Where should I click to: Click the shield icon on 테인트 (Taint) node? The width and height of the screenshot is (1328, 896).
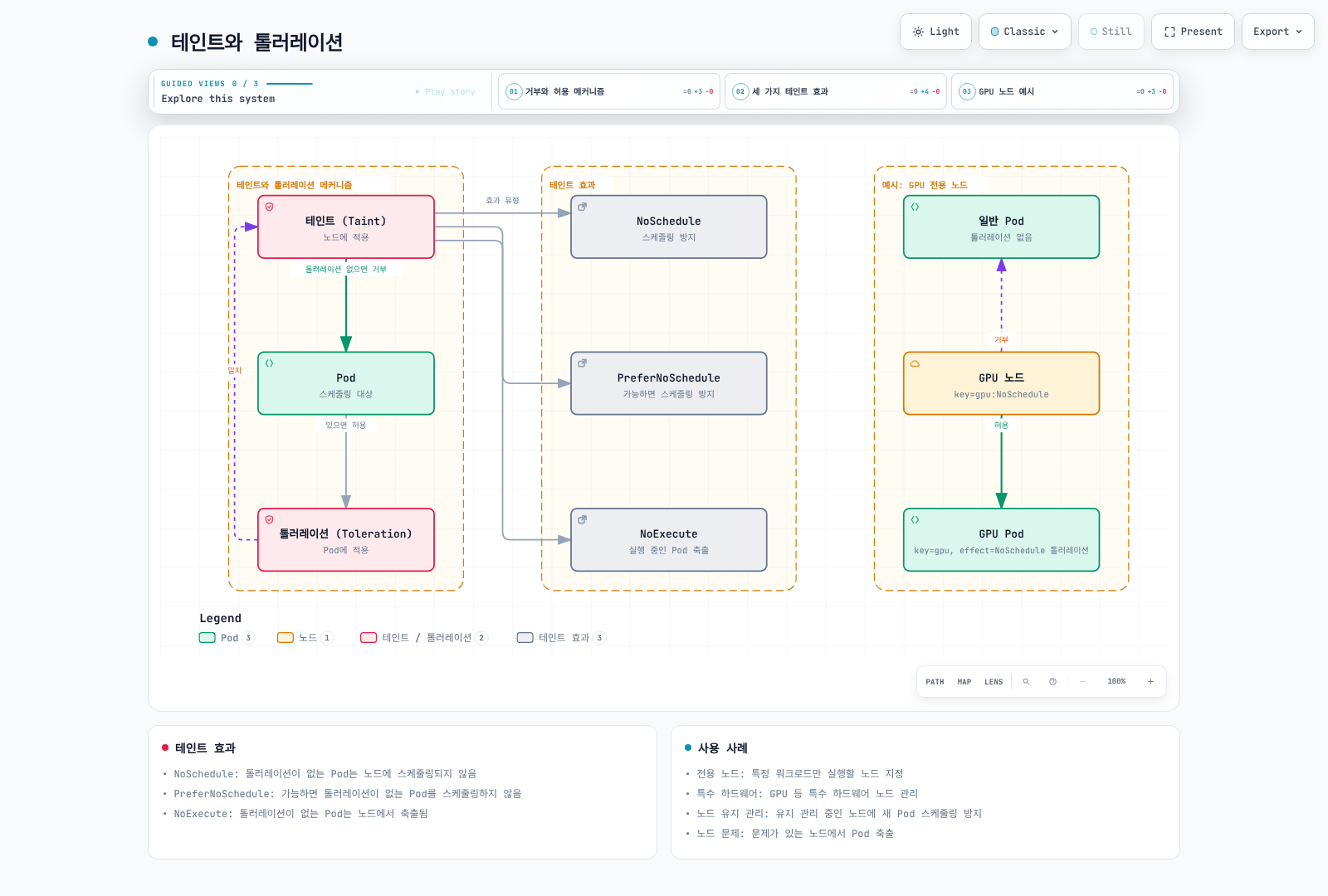(269, 207)
